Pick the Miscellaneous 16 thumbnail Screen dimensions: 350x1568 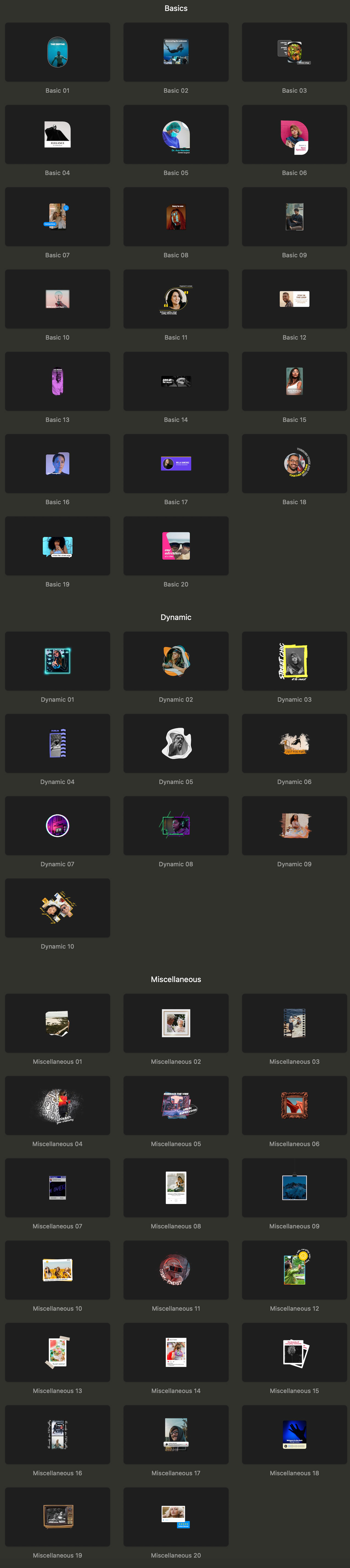tap(57, 1434)
